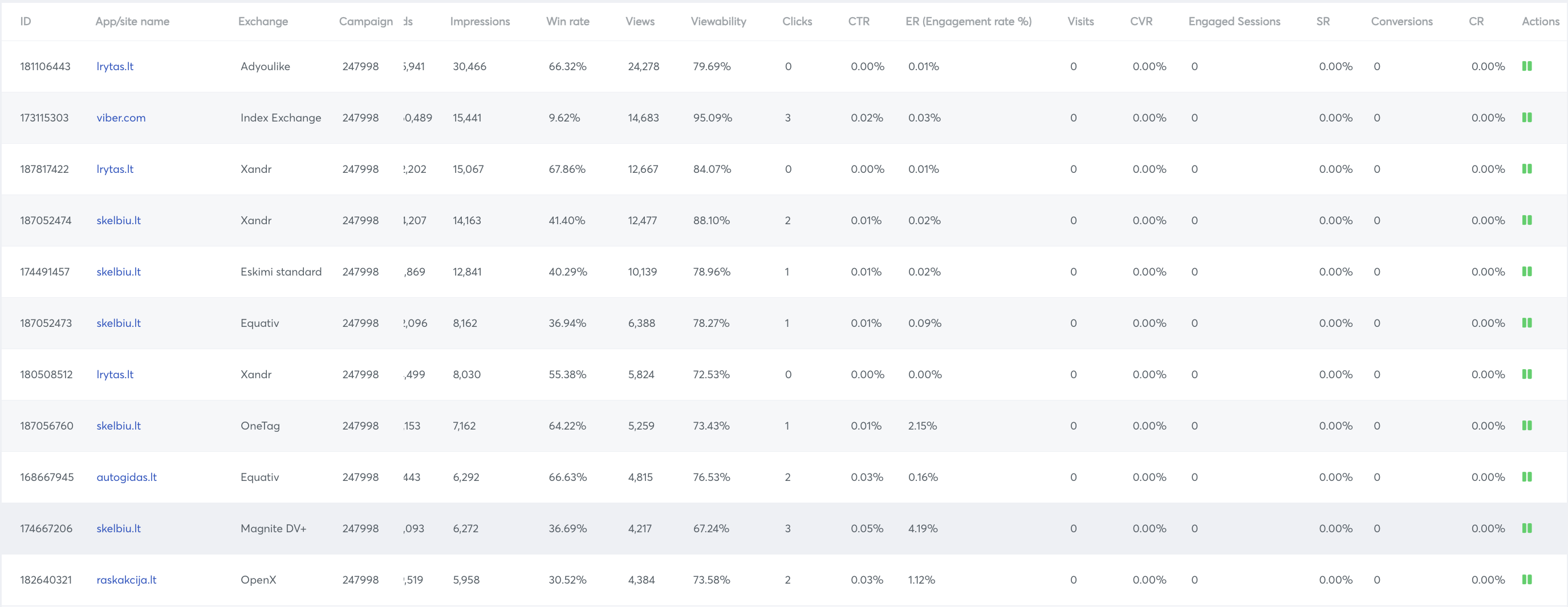Click the Engaged Sessions column header
Viewport: 1568px width, 607px height.
1234,21
